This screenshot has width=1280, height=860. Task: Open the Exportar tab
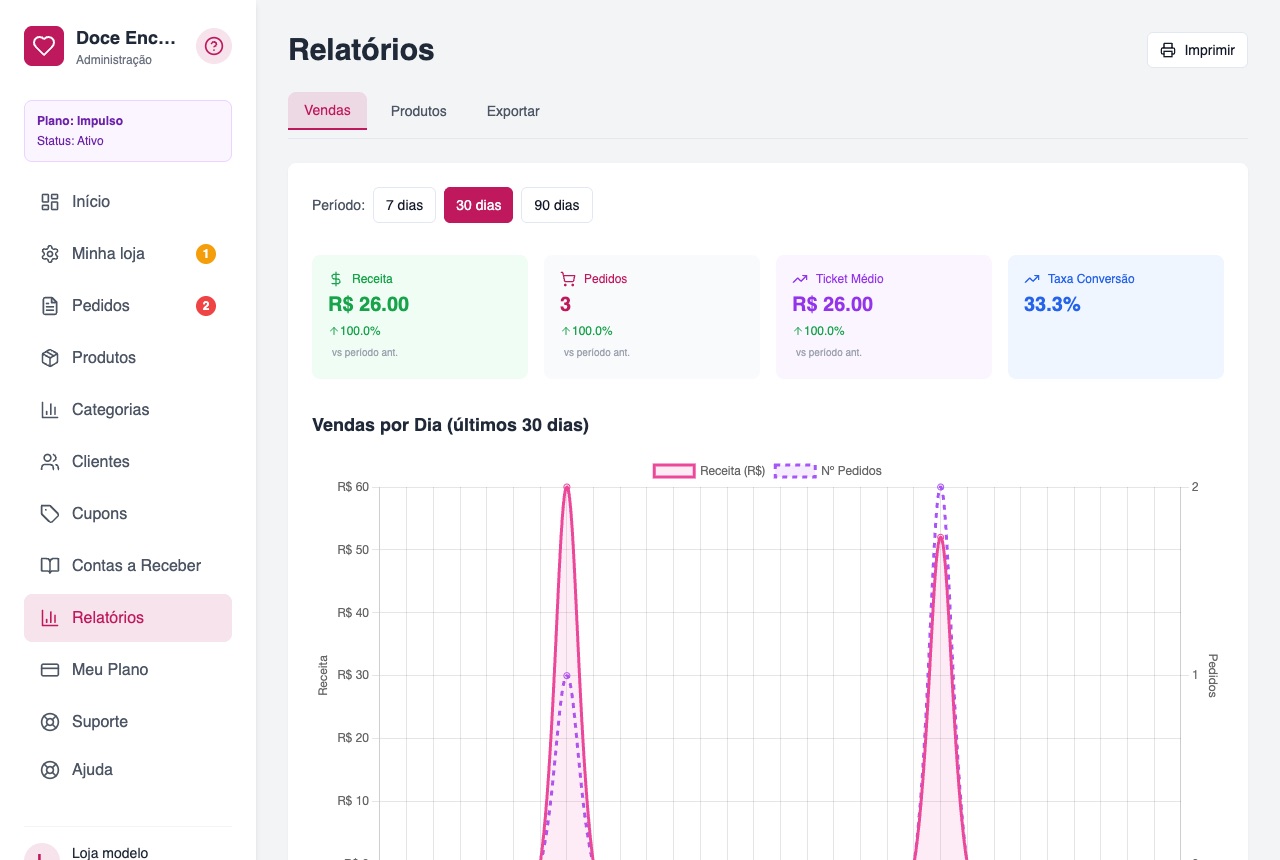point(513,111)
